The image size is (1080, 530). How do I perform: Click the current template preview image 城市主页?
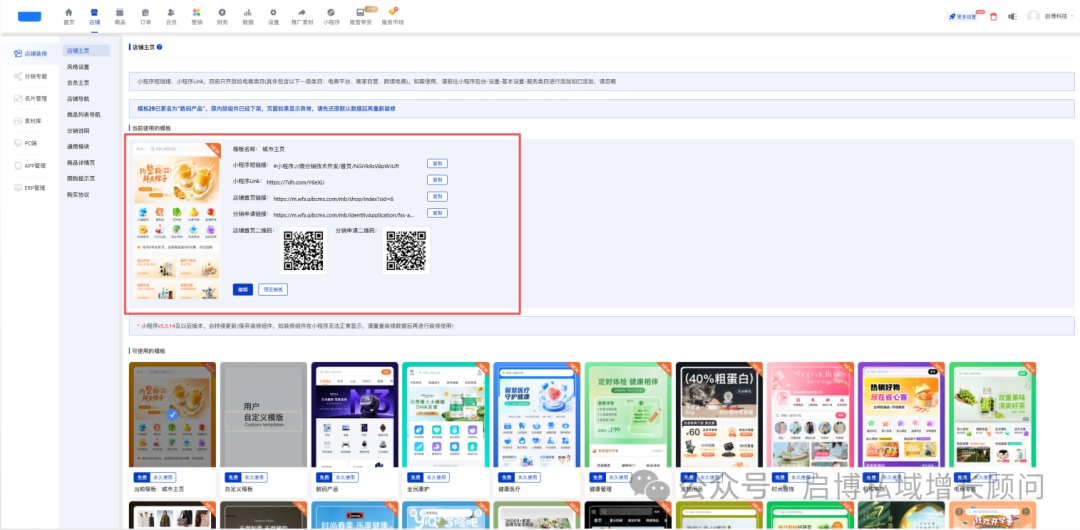click(176, 221)
